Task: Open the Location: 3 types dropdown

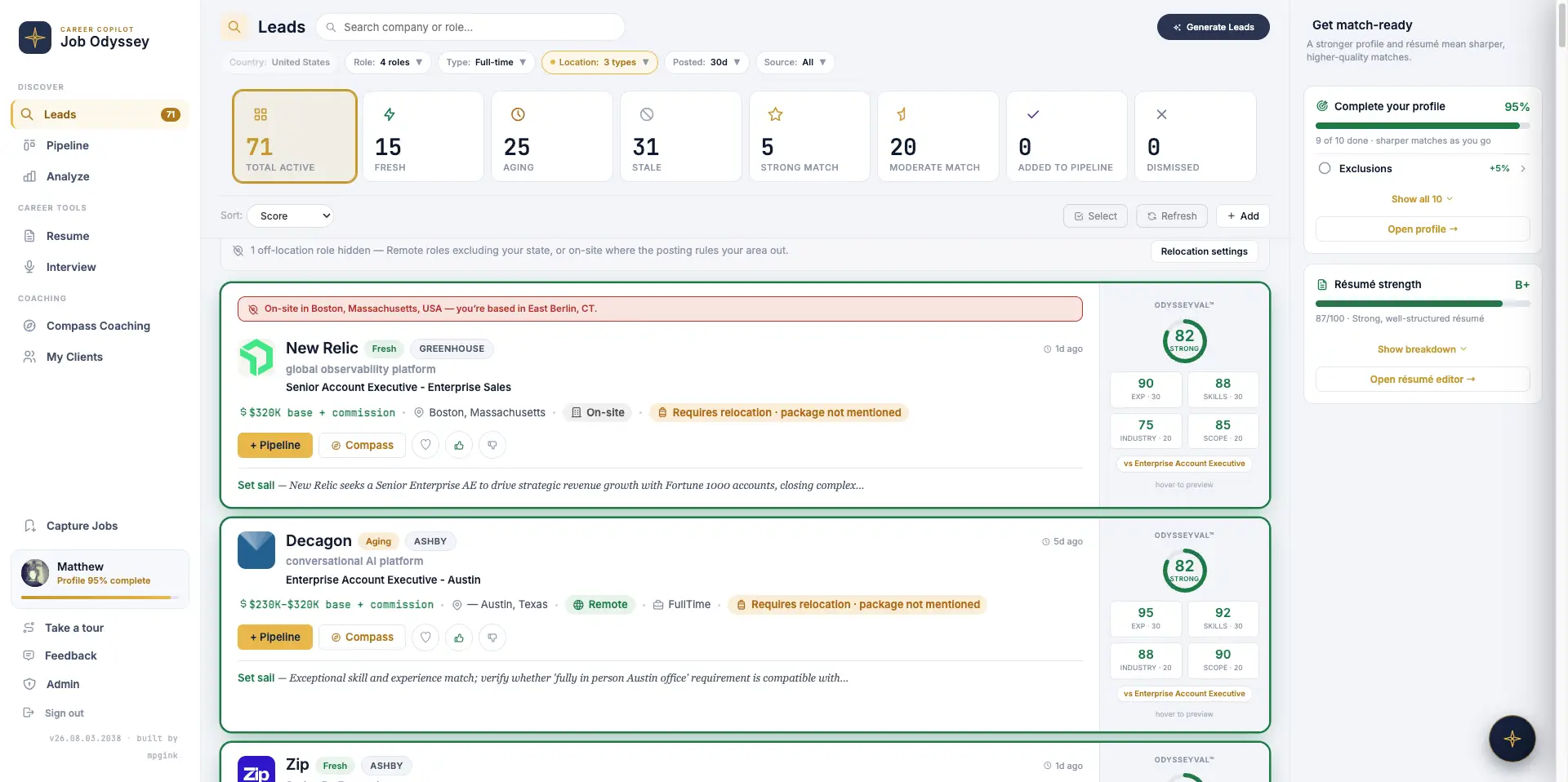Action: click(x=599, y=62)
